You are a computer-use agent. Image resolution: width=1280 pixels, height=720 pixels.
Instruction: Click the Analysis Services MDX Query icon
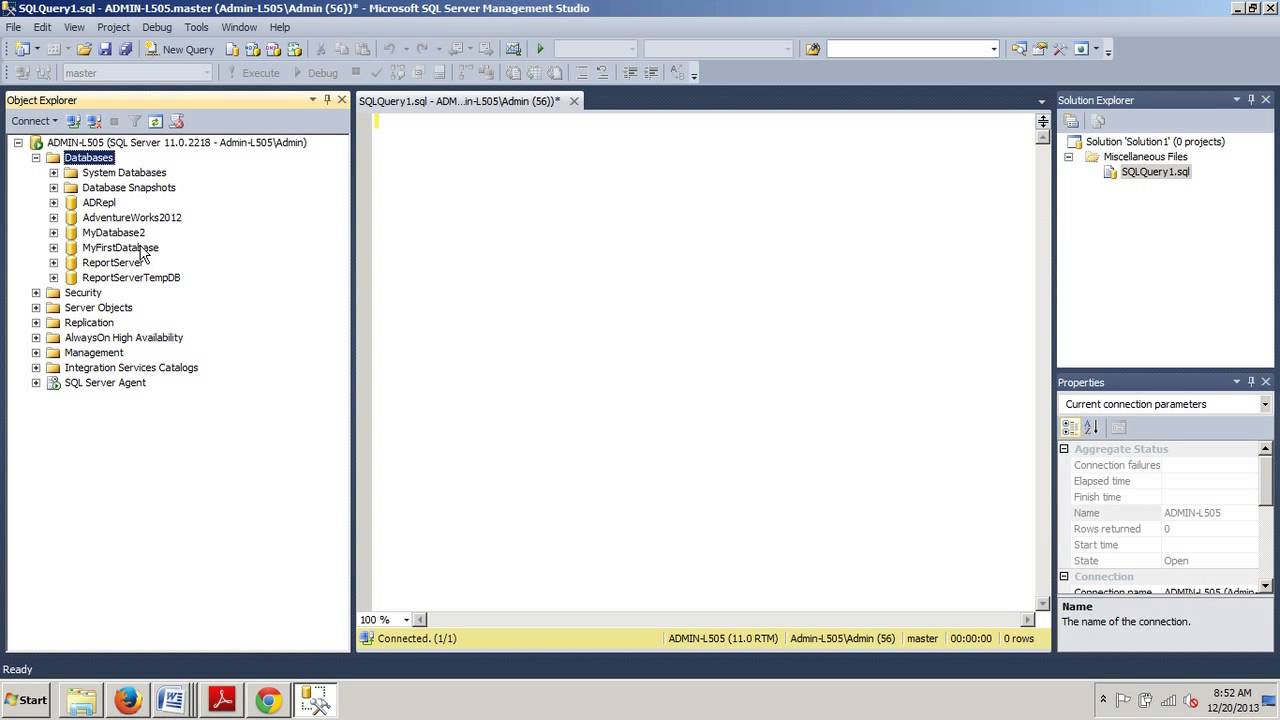coord(253,49)
